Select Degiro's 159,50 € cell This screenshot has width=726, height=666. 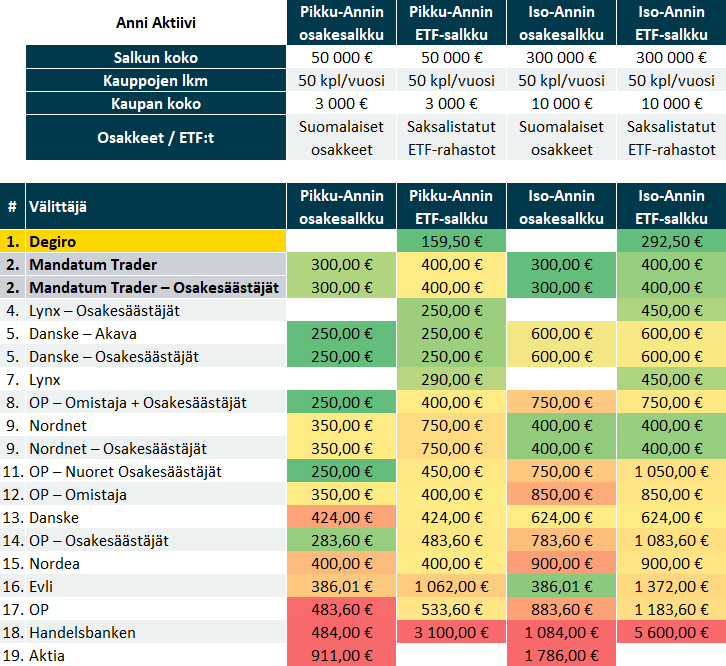451,241
